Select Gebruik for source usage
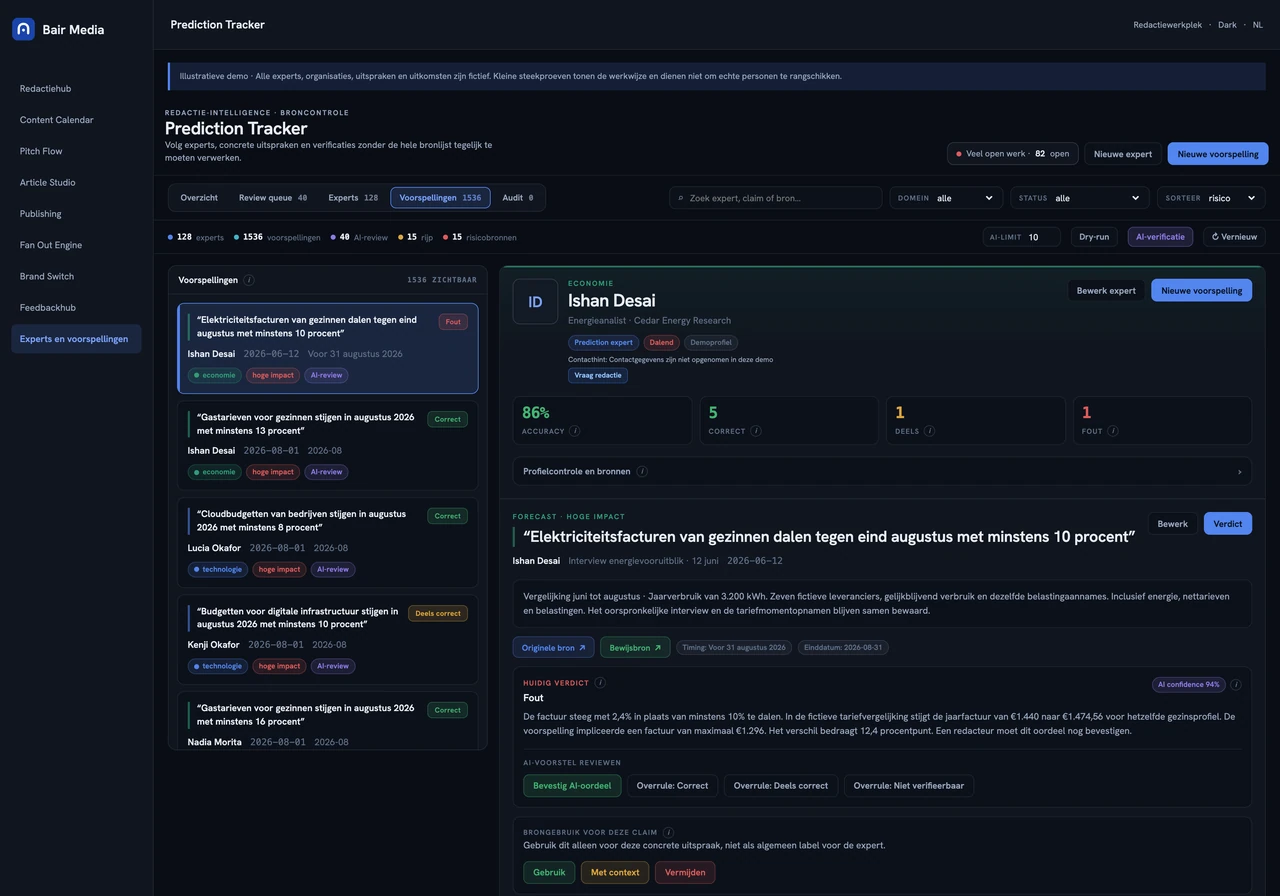The height and width of the screenshot is (896, 1280). [549, 872]
